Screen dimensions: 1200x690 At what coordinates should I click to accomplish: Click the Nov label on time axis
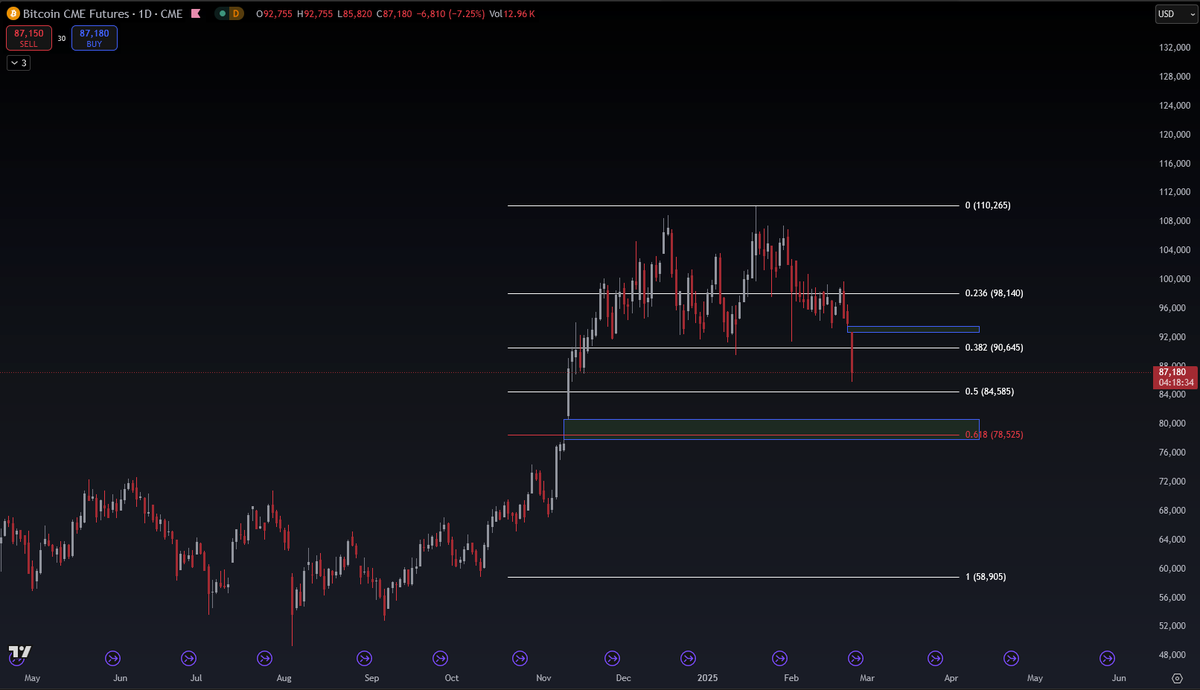543,678
